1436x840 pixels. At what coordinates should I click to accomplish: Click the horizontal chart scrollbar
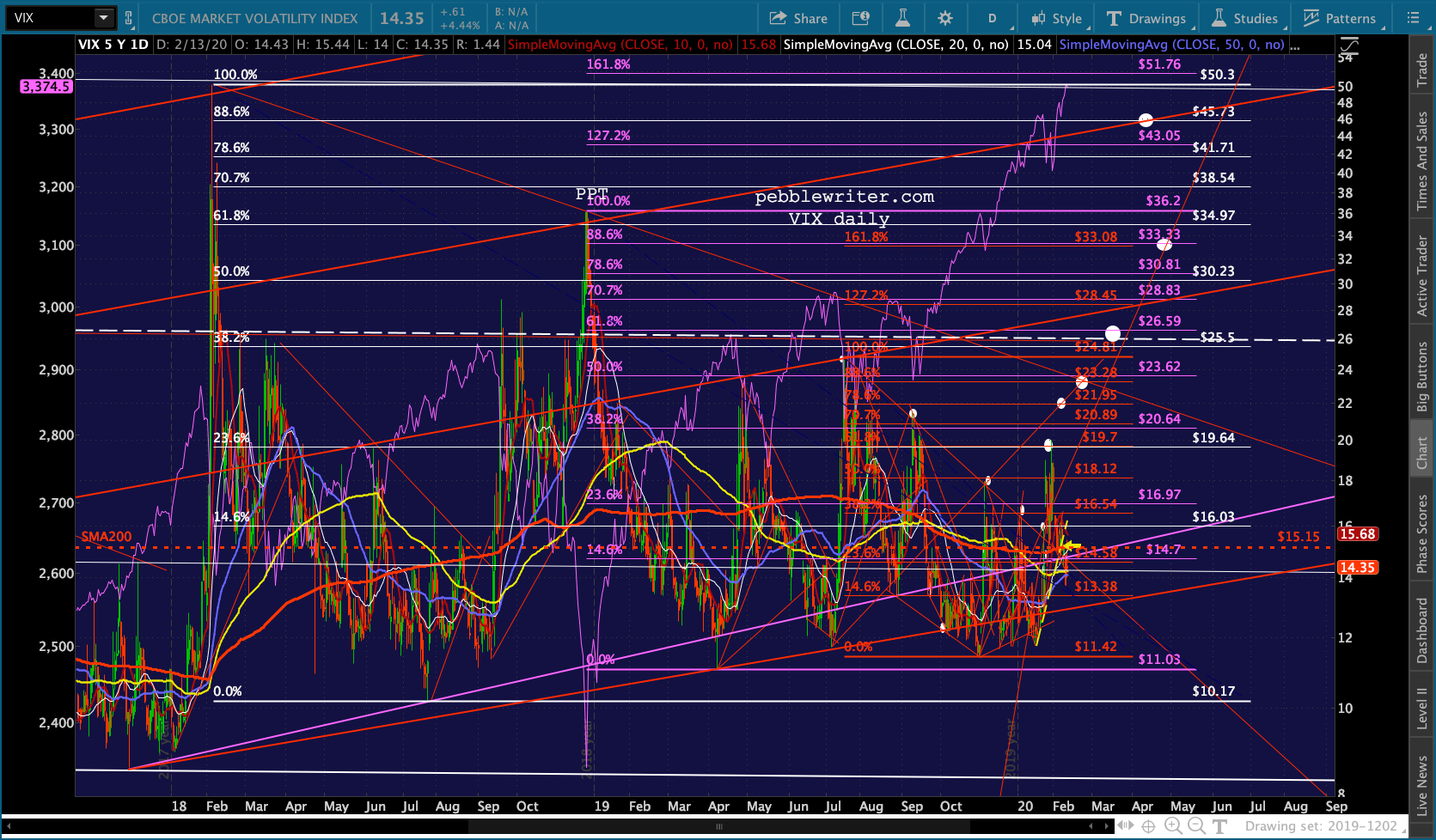[718, 826]
